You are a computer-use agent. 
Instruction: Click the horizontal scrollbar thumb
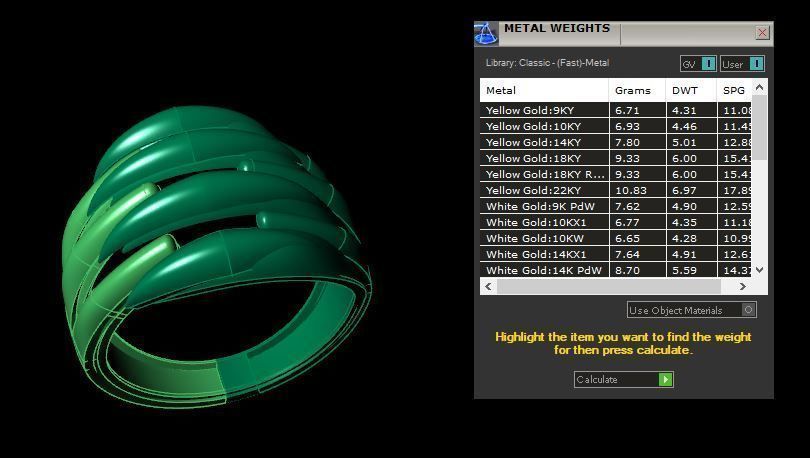click(609, 286)
